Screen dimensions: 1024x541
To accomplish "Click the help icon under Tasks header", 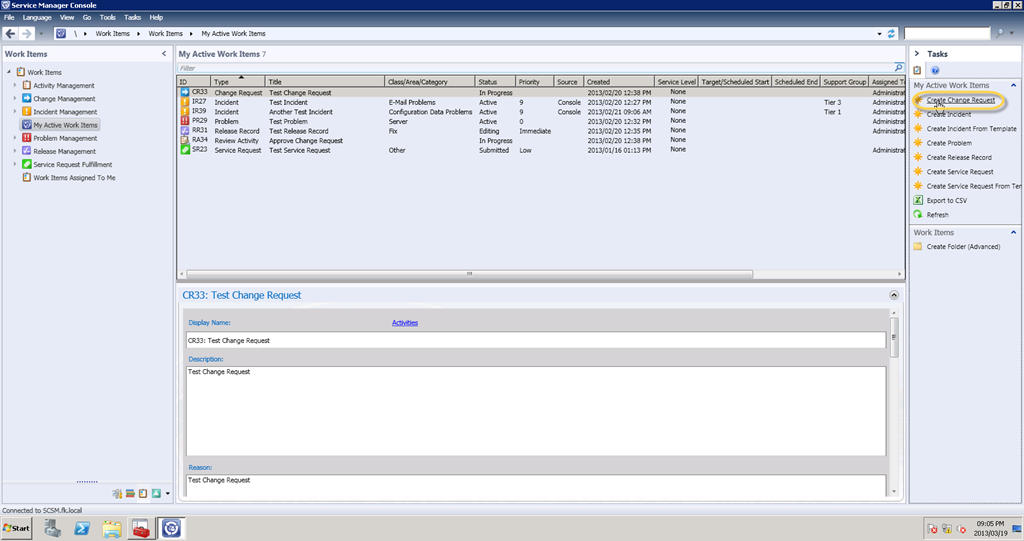I will click(x=935, y=71).
